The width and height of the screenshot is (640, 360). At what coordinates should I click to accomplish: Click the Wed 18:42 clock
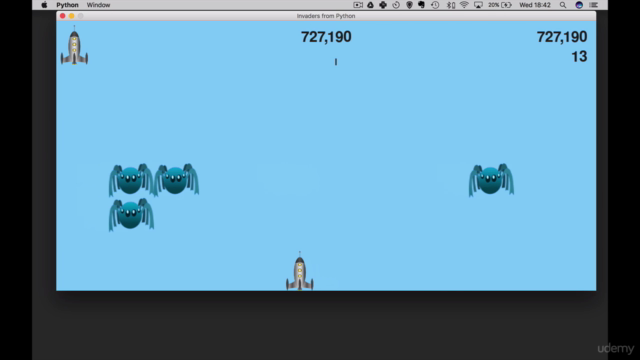535,5
